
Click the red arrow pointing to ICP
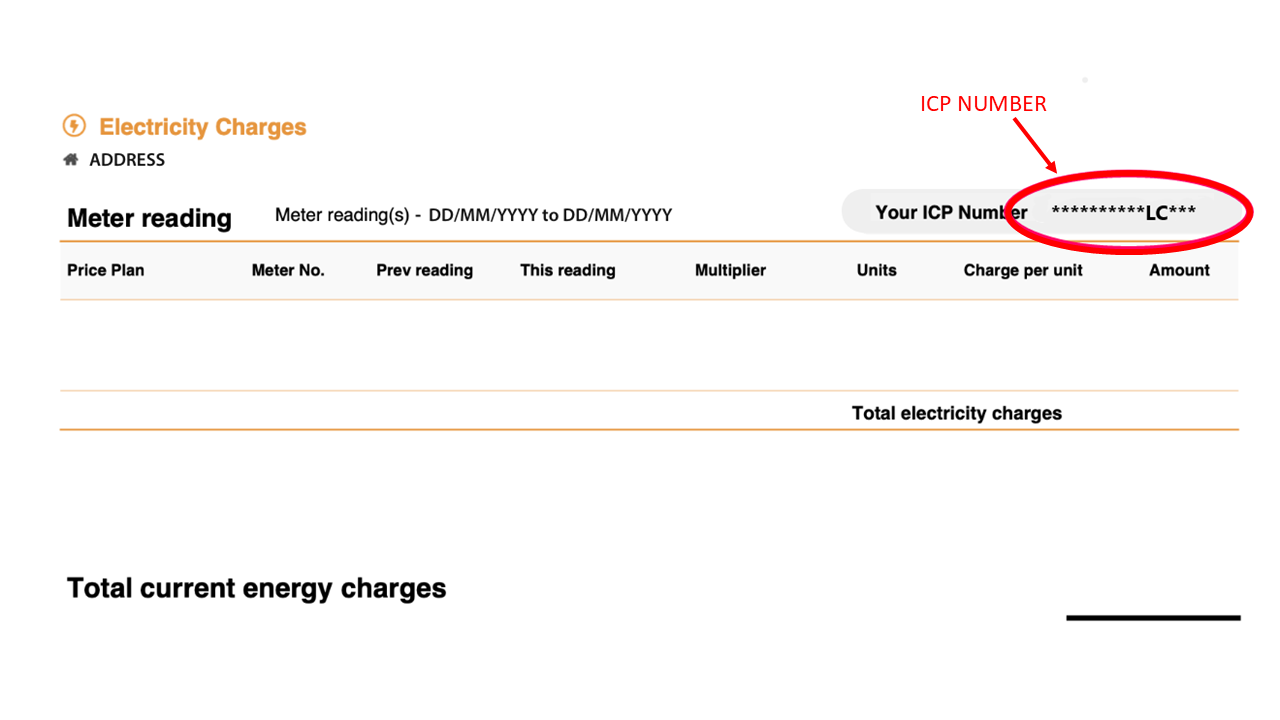1036,145
